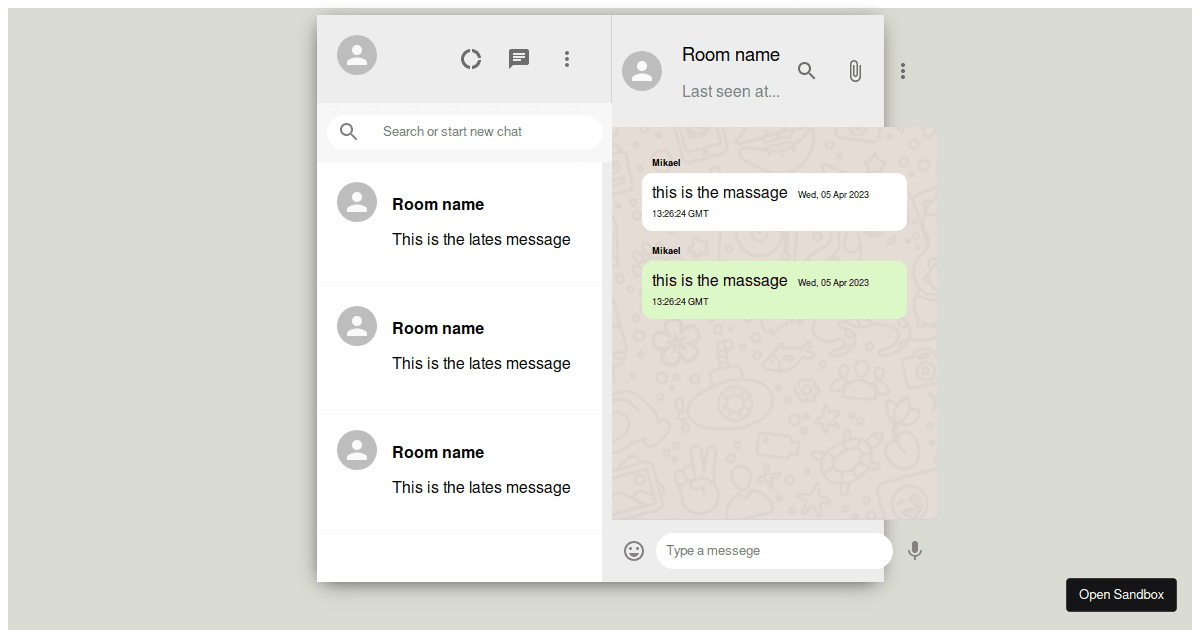Open the third Room name chat in list

point(460,470)
